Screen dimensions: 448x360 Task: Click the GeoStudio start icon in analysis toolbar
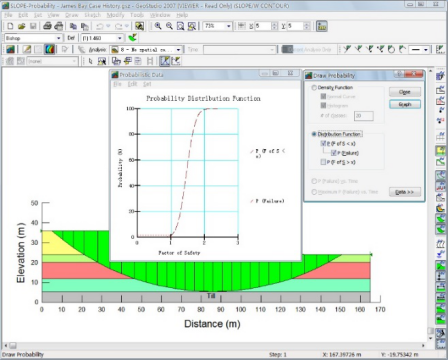pos(10,50)
